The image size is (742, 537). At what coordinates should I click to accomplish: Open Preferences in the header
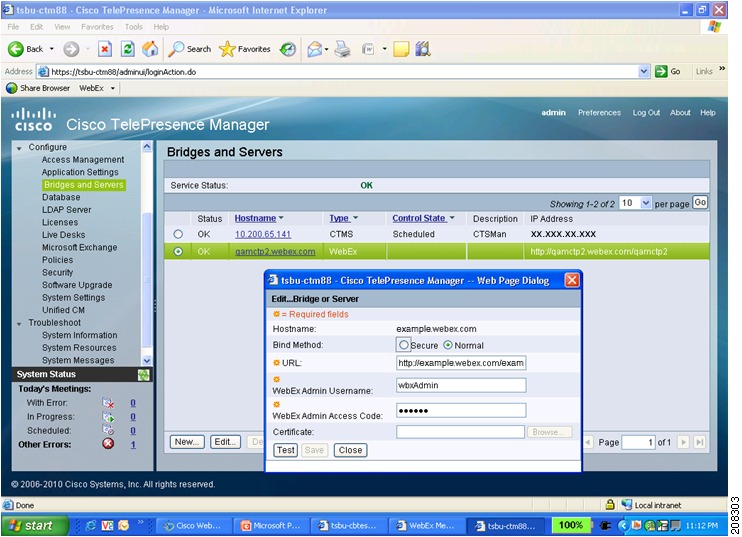click(599, 113)
